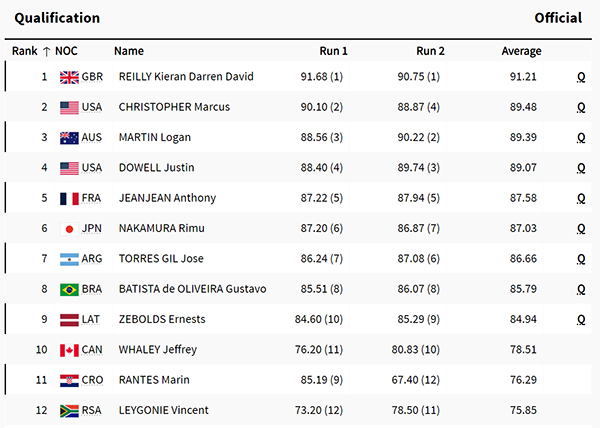Open REILLY Kieran Darren David's name
600x428 pixels.
186,76
